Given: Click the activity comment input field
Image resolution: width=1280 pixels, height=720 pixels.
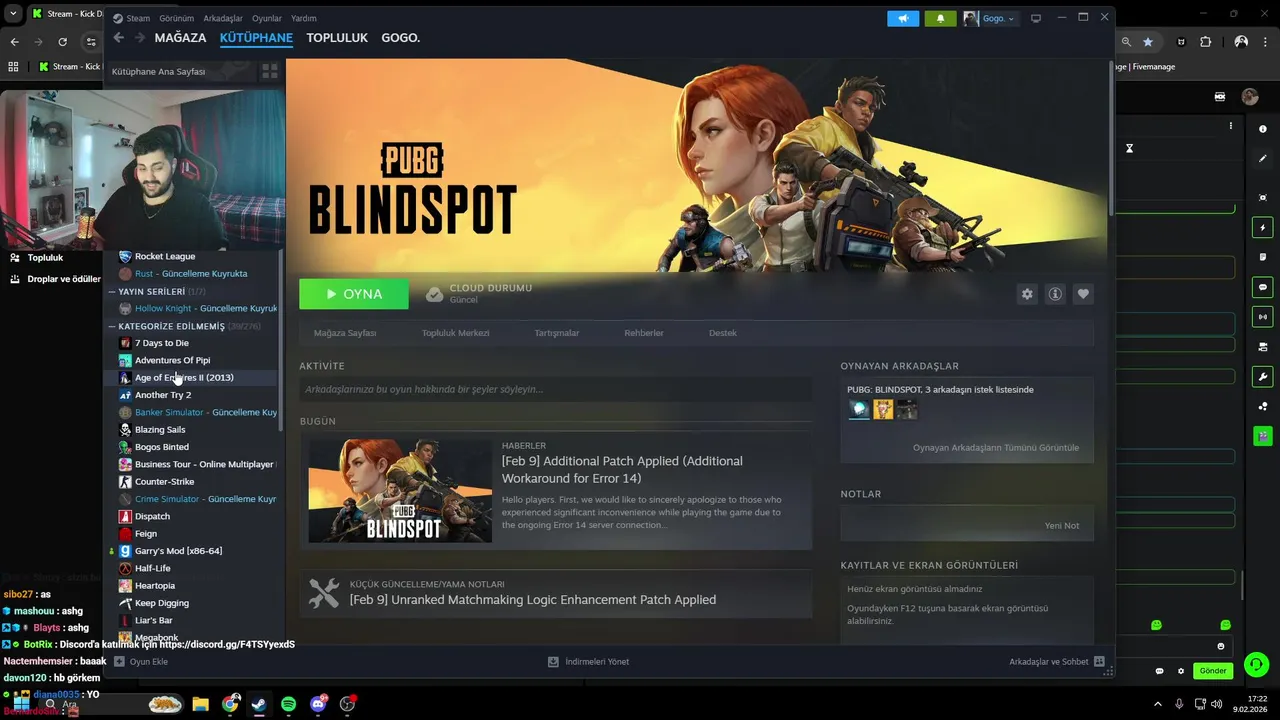Looking at the screenshot, I should (555, 389).
